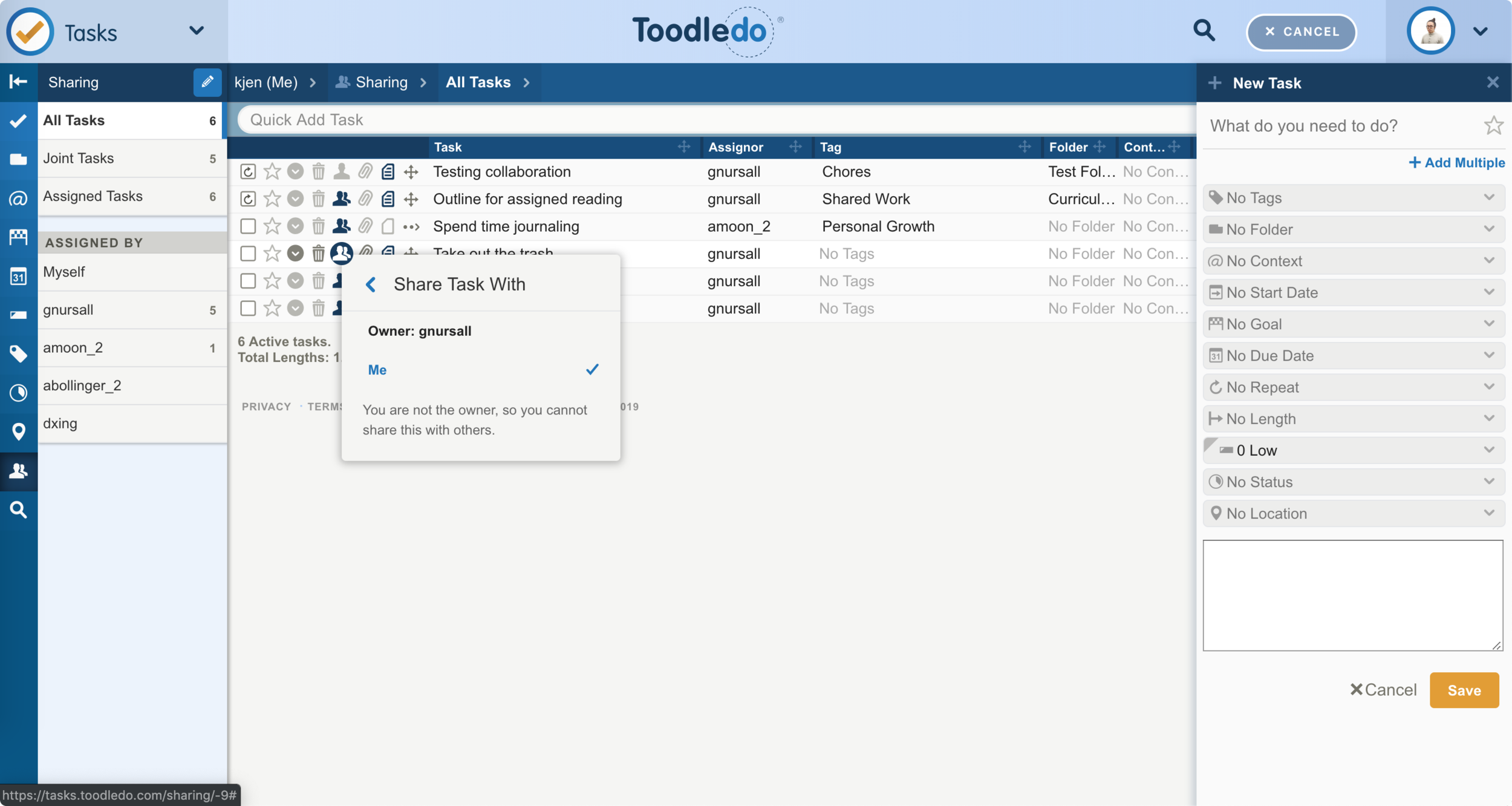This screenshot has width=1512, height=806.
Task: Open share icon on Outline for assigned reading
Action: [341, 198]
